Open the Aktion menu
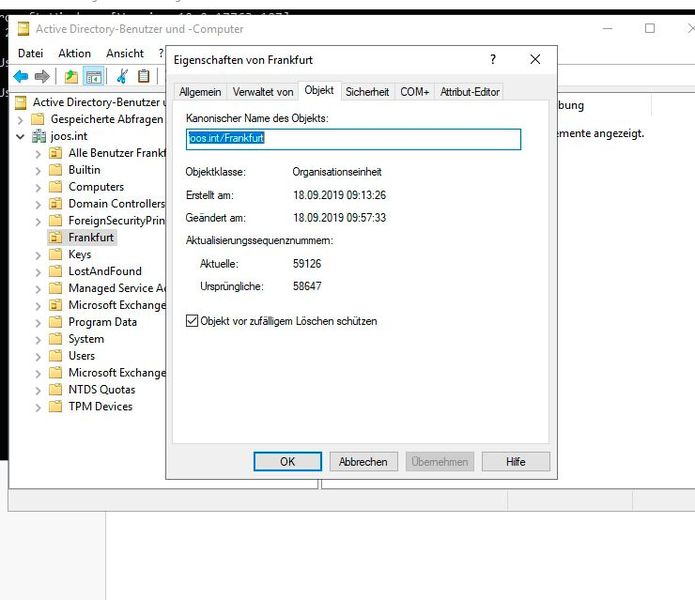Viewport: 695px width, 600px height. [74, 53]
